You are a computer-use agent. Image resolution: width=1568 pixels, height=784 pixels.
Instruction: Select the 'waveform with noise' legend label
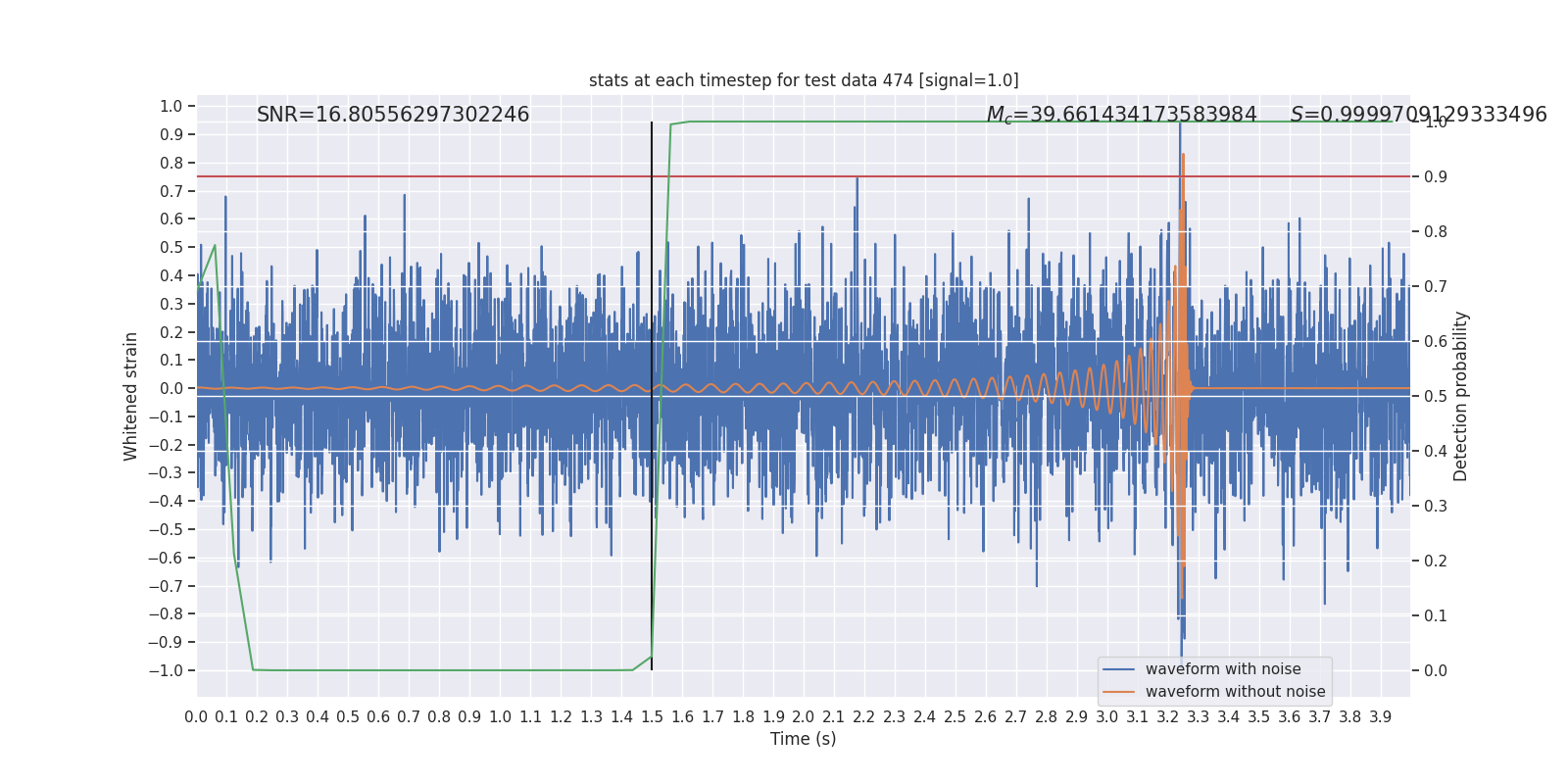point(1223,669)
